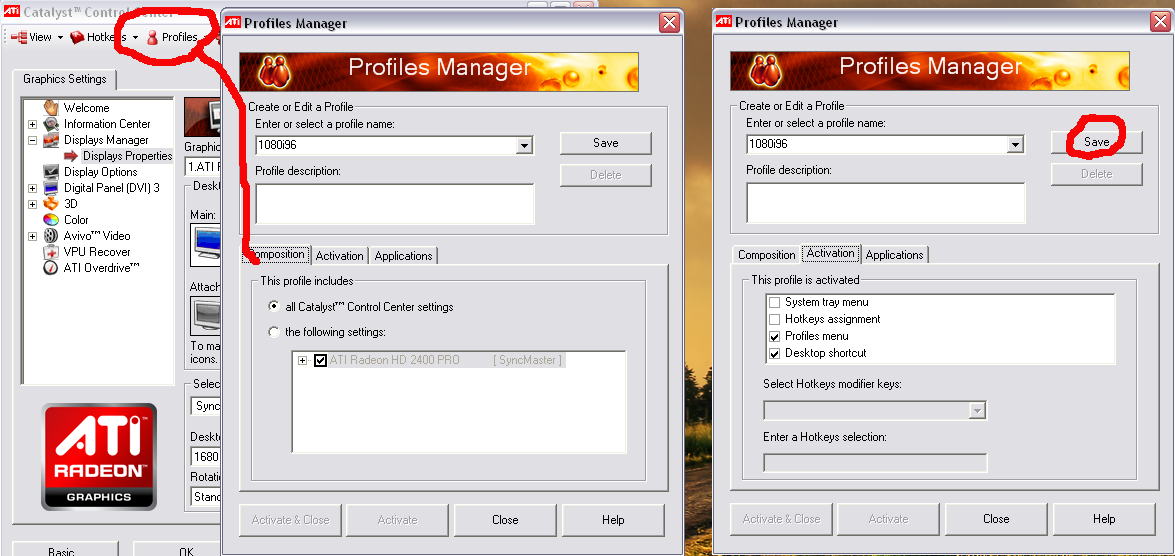Select VPU Recover in settings tree
1175x556 pixels.
(x=97, y=252)
